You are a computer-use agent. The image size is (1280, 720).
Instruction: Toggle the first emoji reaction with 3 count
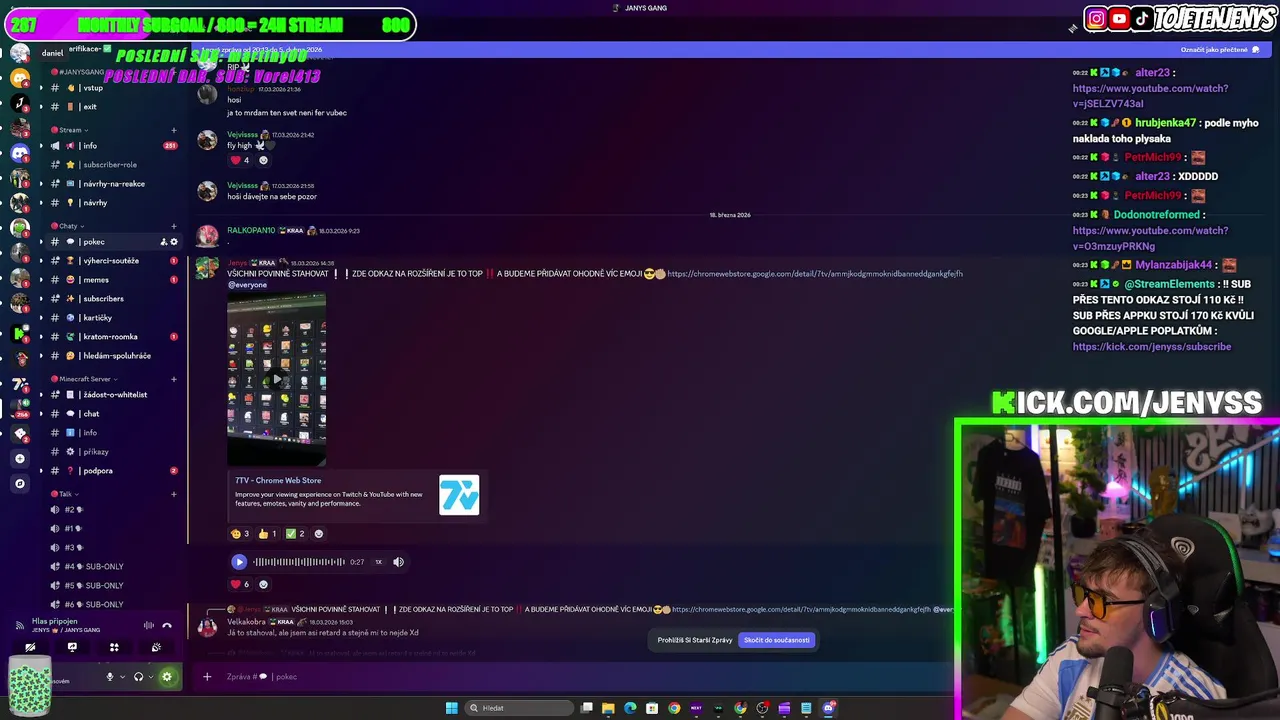(x=240, y=534)
